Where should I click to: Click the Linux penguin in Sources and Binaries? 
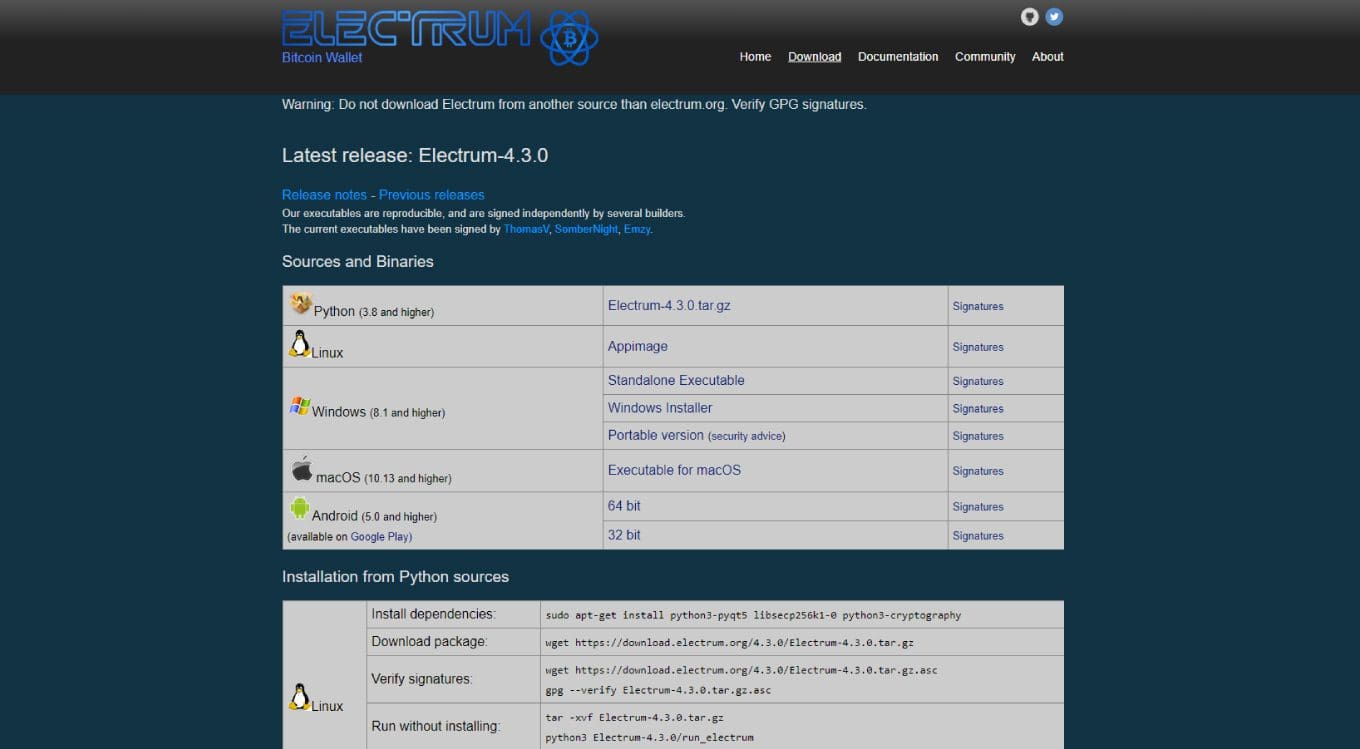pos(300,344)
